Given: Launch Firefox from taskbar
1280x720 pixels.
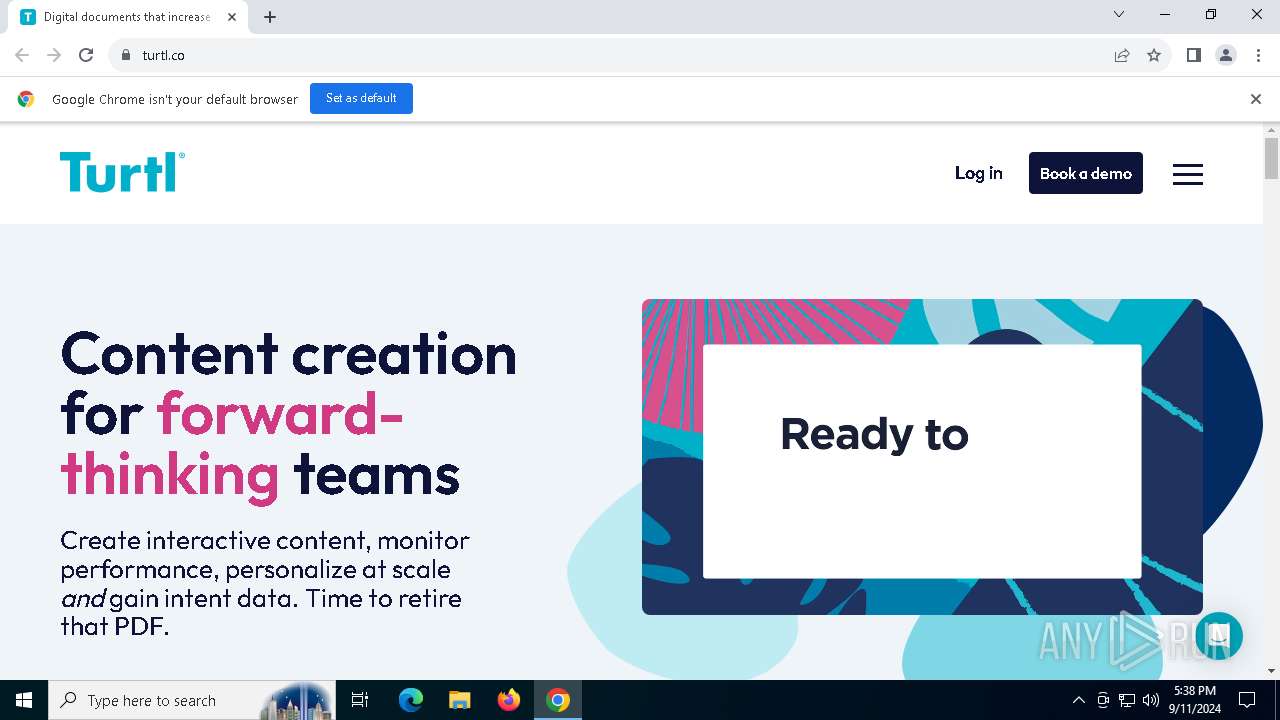Looking at the screenshot, I should click(x=509, y=700).
